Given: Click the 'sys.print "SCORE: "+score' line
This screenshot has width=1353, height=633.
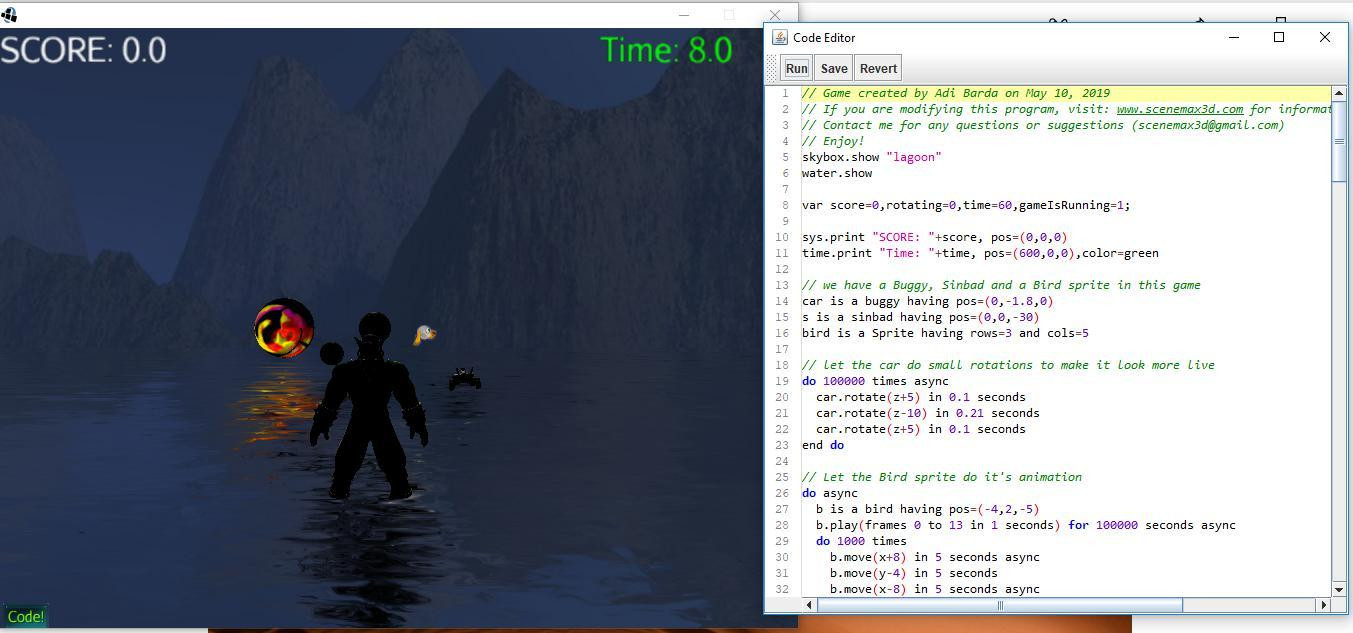Looking at the screenshot, I should pyautogui.click(x=934, y=237).
